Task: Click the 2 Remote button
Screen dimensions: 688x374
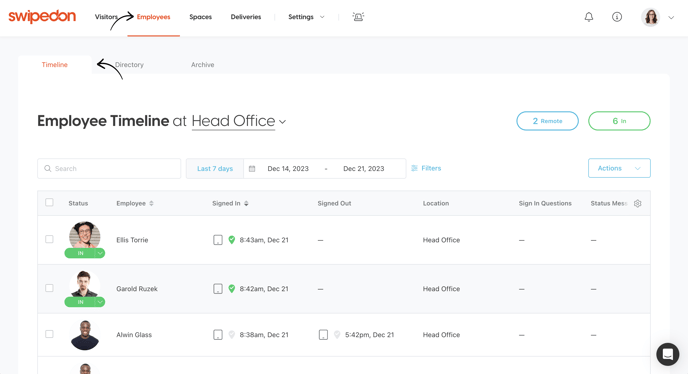Action: tap(547, 121)
